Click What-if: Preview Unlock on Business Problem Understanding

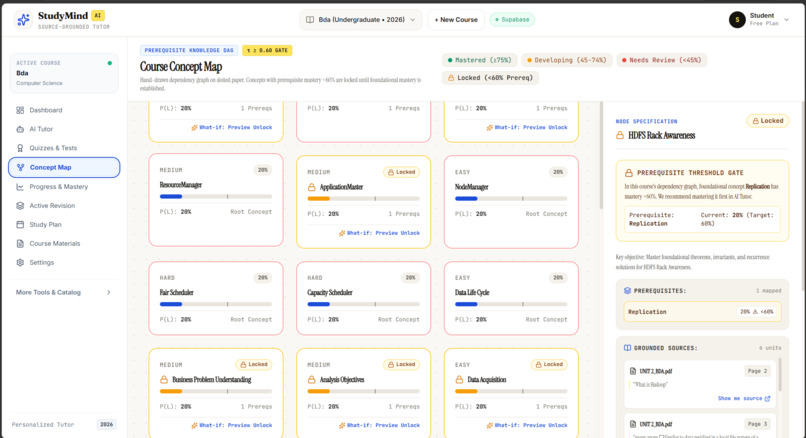click(232, 425)
